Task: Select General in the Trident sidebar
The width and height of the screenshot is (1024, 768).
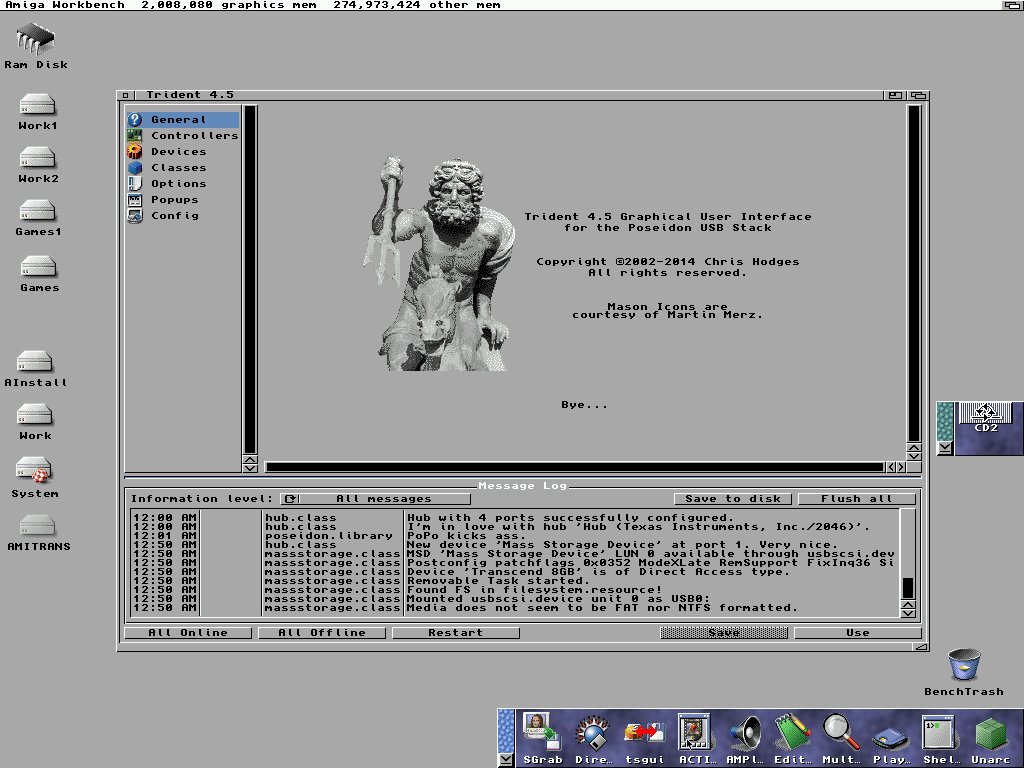Action: coord(183,120)
